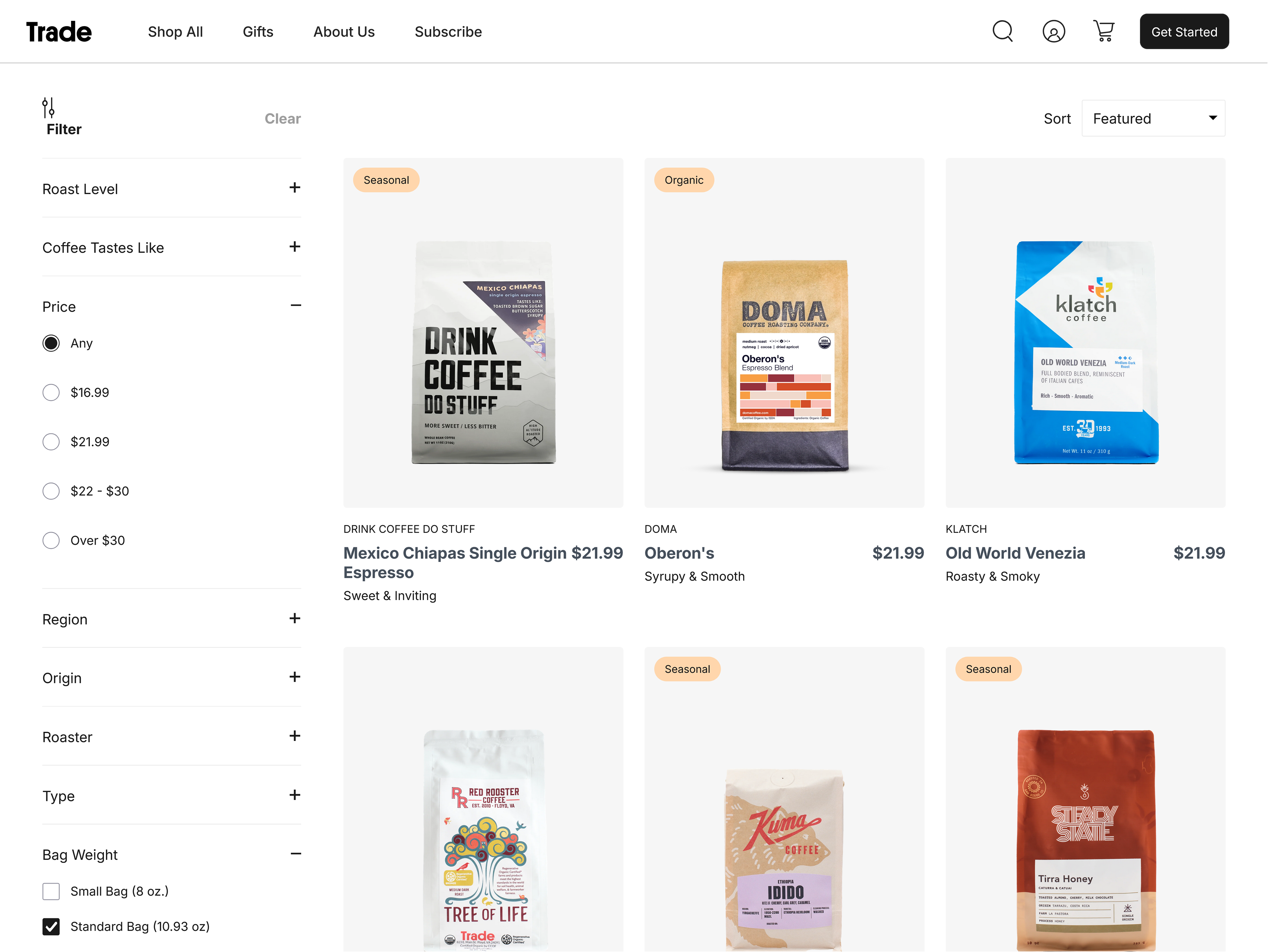Click the Filter sliders icon
The width and height of the screenshot is (1268, 952).
point(48,108)
